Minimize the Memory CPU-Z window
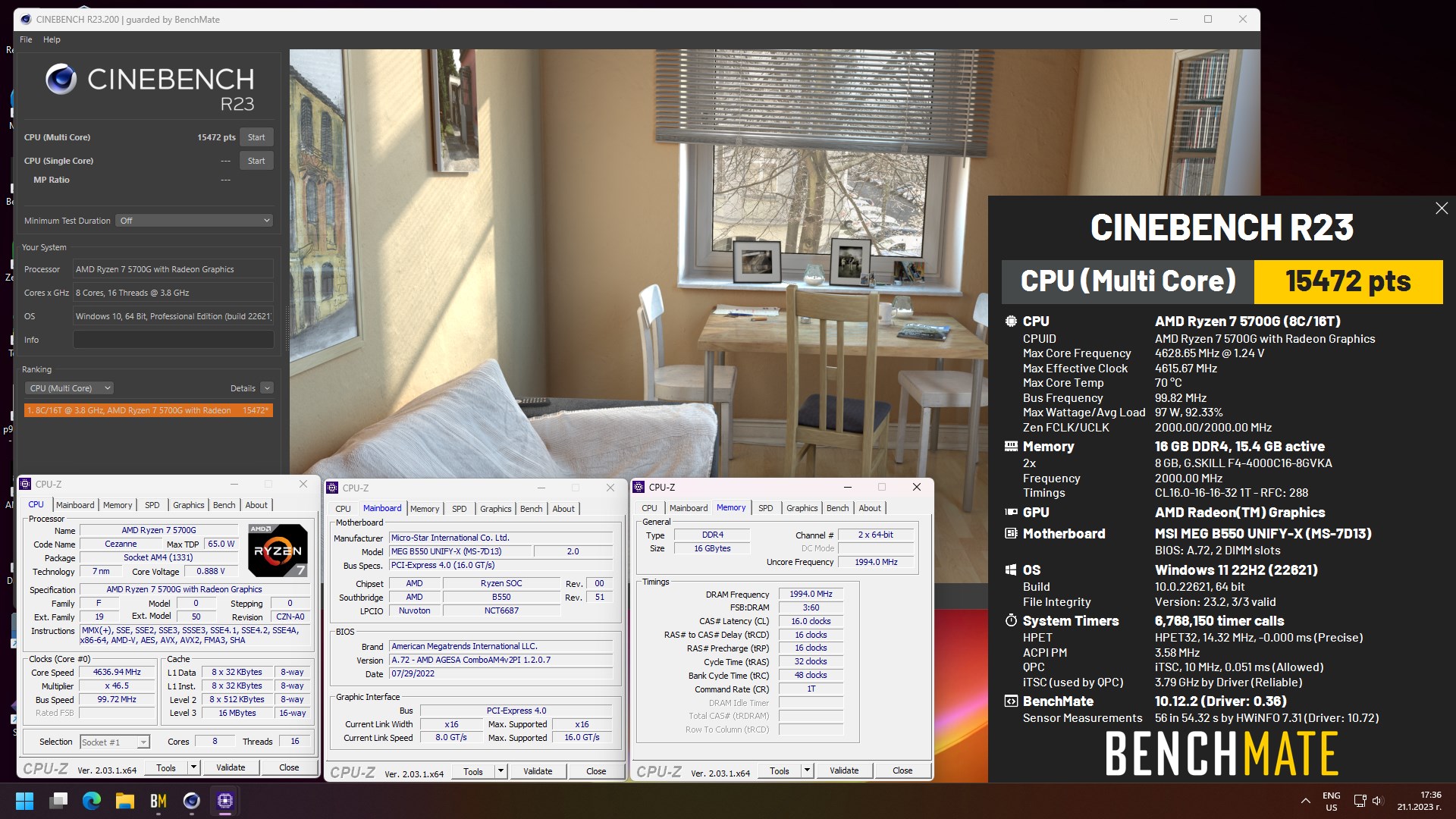This screenshot has width=1456, height=819. (x=848, y=487)
